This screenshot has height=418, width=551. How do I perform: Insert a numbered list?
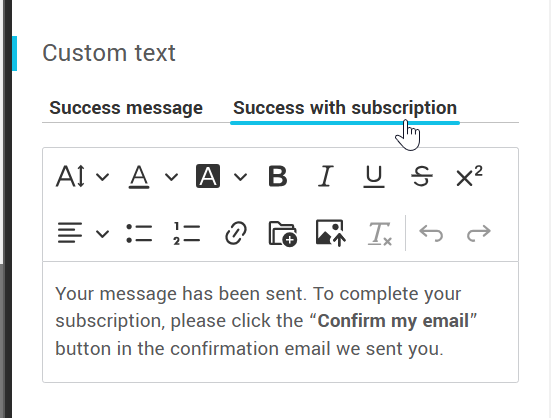[x=187, y=233]
